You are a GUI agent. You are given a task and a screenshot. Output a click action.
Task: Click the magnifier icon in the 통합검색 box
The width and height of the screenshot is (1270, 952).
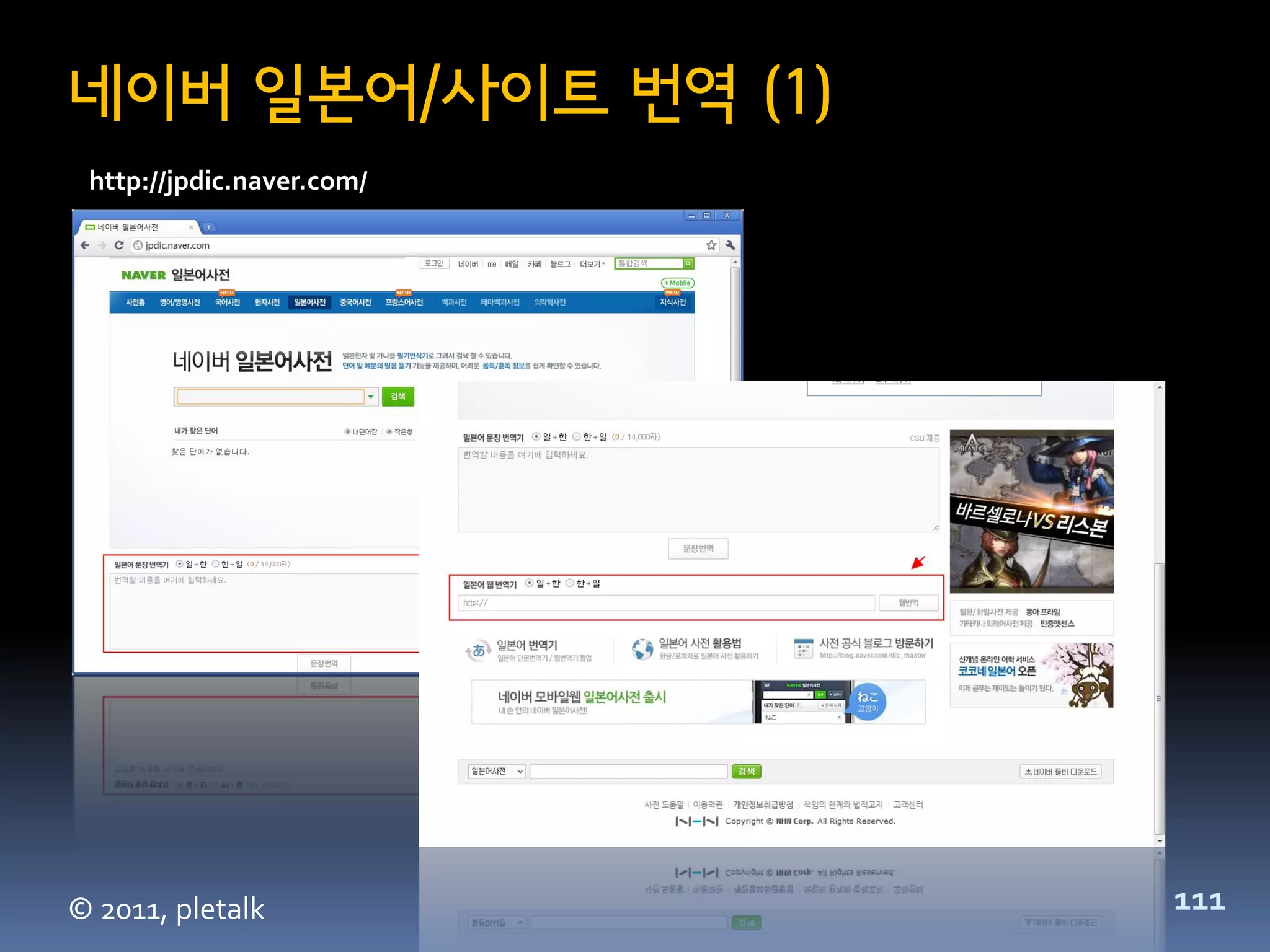688,263
